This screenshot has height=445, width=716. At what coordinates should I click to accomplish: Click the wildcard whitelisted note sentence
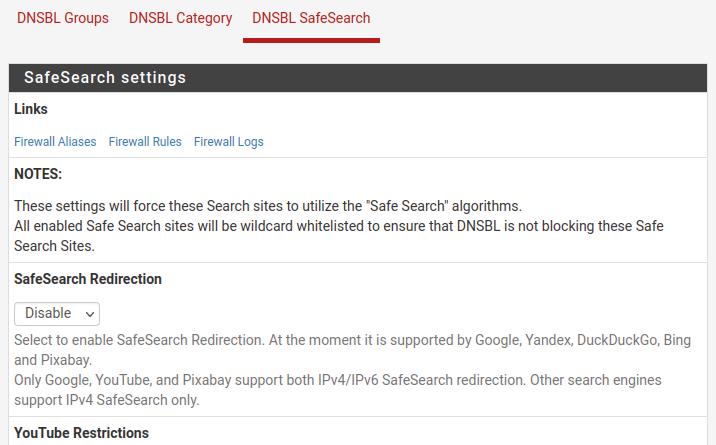(x=338, y=226)
